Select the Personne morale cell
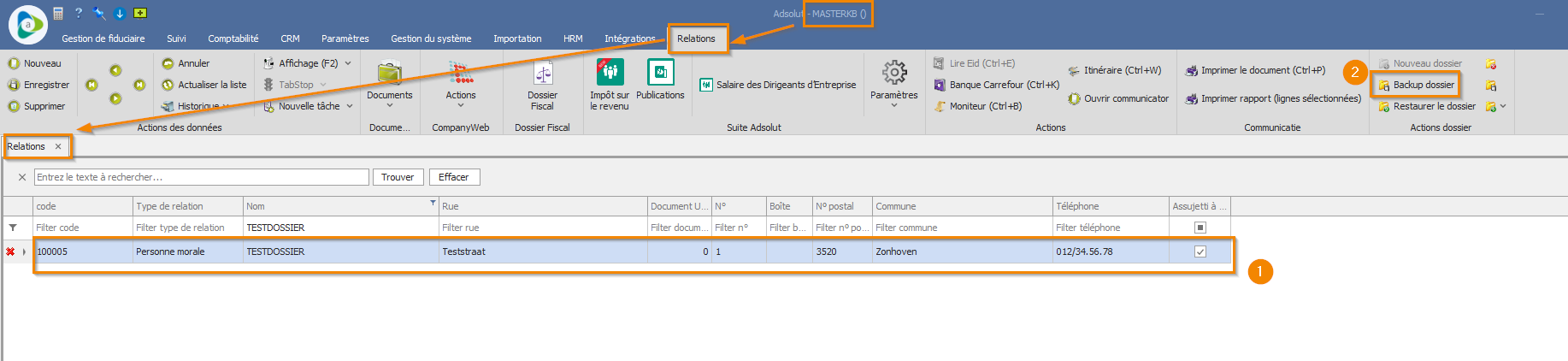Image resolution: width=1568 pixels, height=361 pixels. tap(188, 252)
